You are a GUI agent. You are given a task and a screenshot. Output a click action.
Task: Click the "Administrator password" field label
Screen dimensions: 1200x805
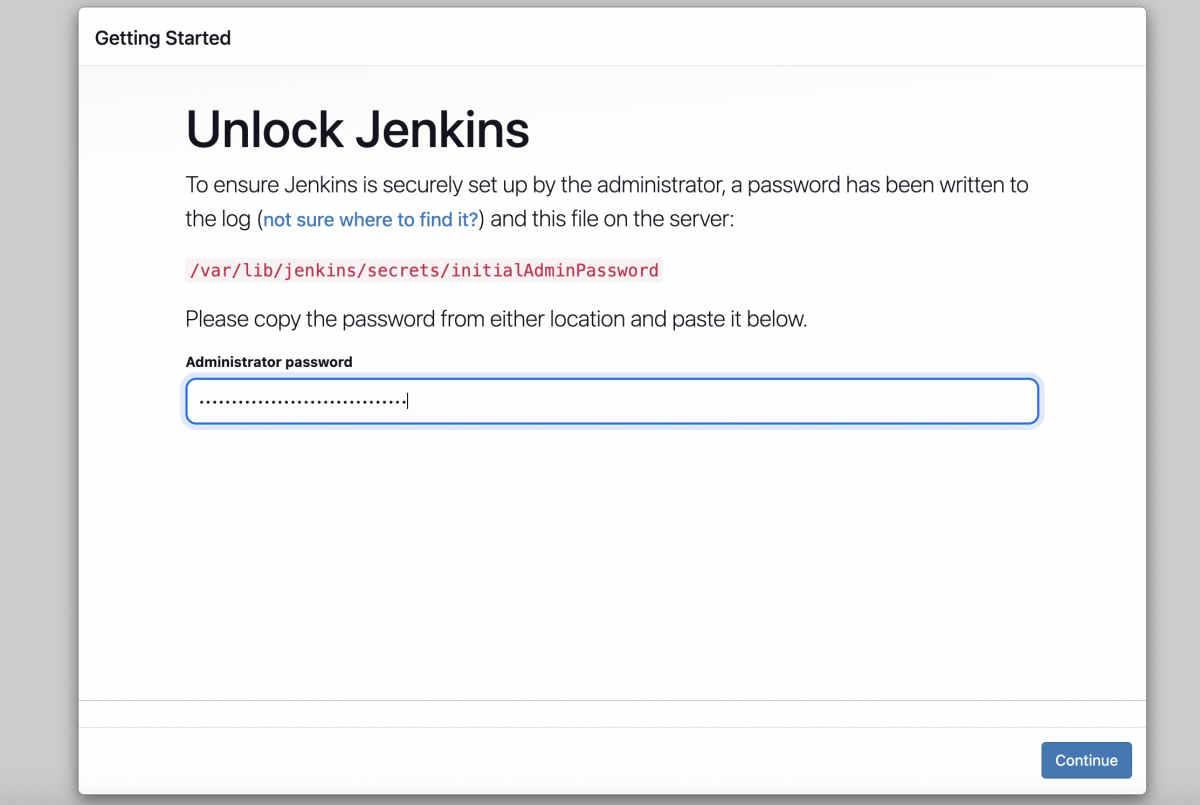click(x=269, y=362)
